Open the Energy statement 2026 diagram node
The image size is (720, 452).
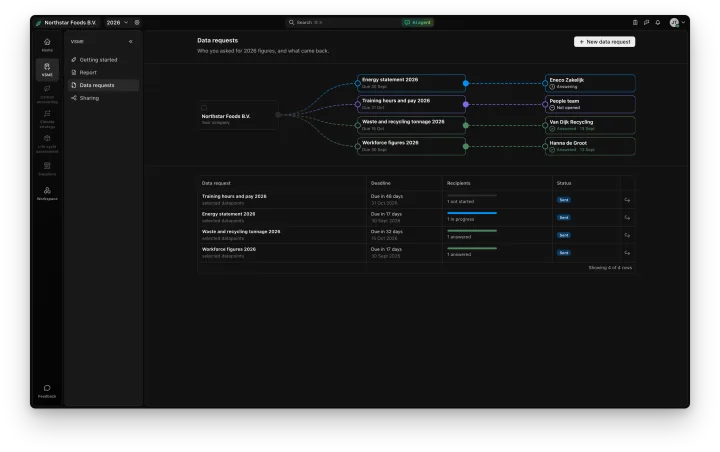(x=411, y=83)
